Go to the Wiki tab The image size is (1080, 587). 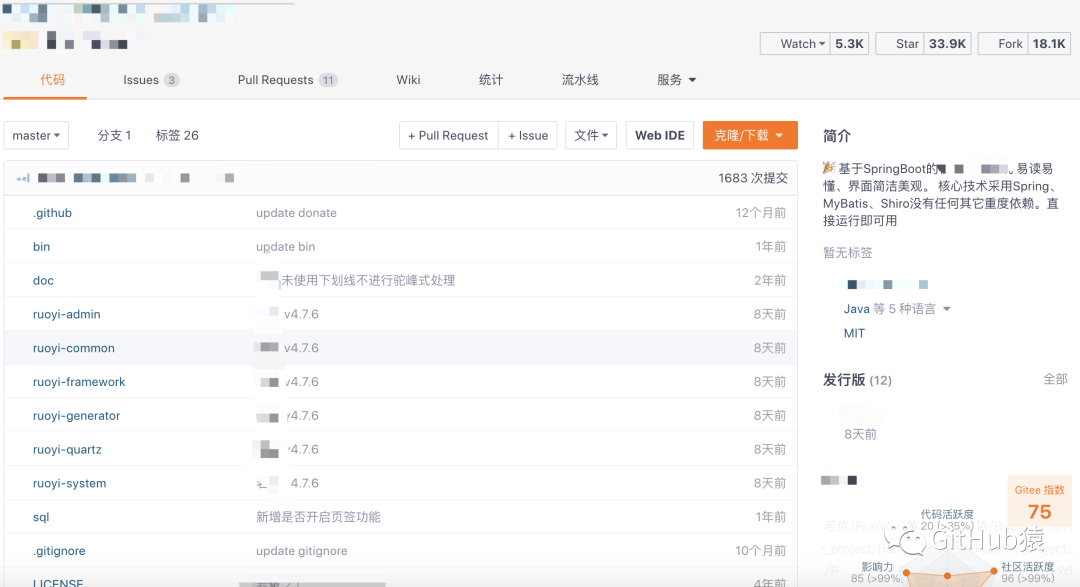[408, 80]
